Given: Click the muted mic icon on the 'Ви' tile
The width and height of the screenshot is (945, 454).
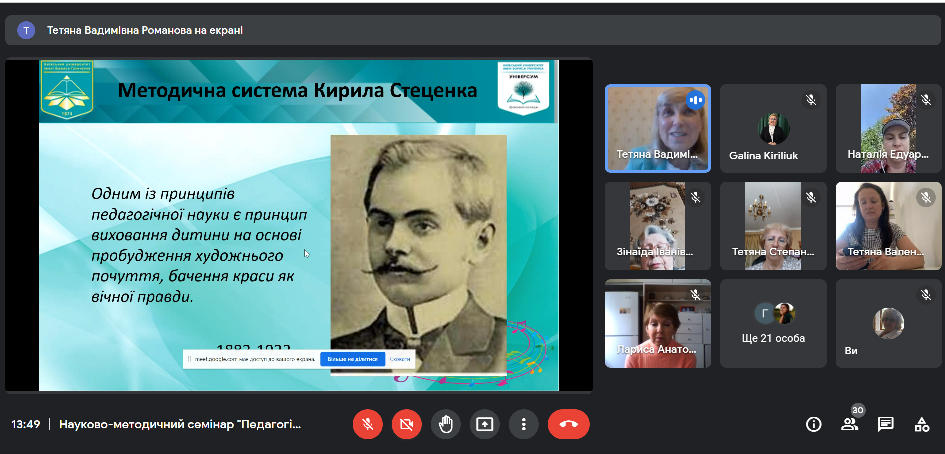Looking at the screenshot, I should pyautogui.click(x=926, y=294).
